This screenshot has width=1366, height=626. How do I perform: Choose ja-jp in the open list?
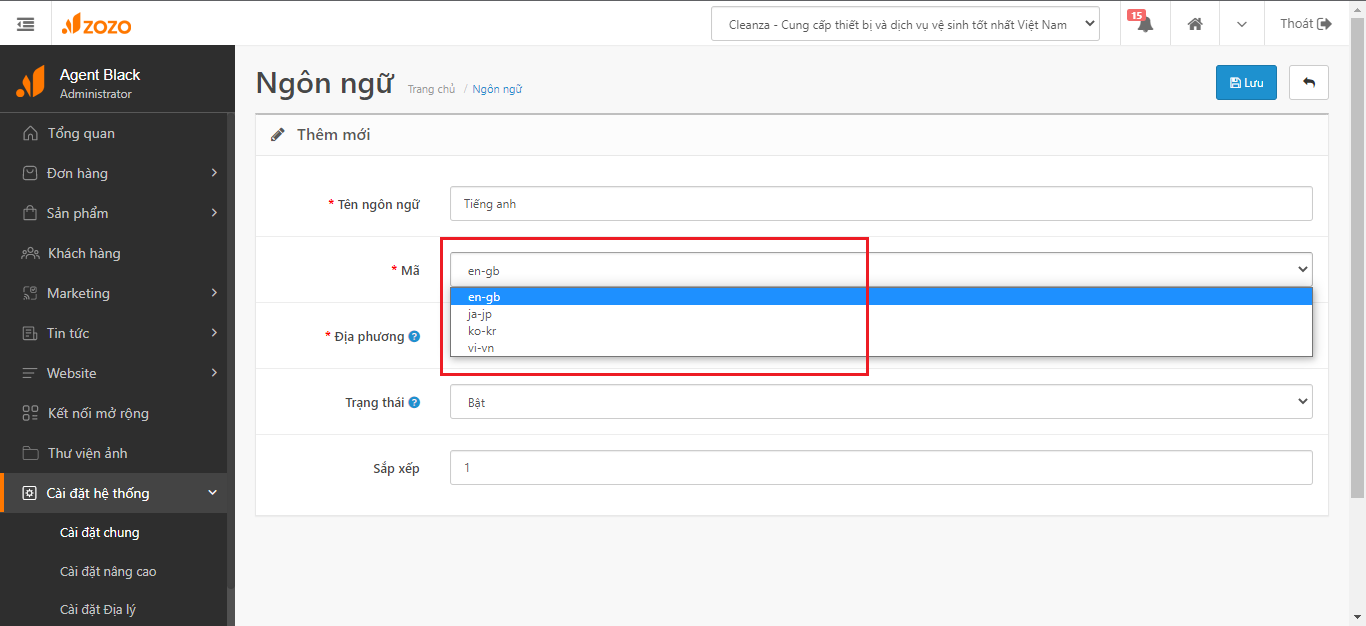881,313
